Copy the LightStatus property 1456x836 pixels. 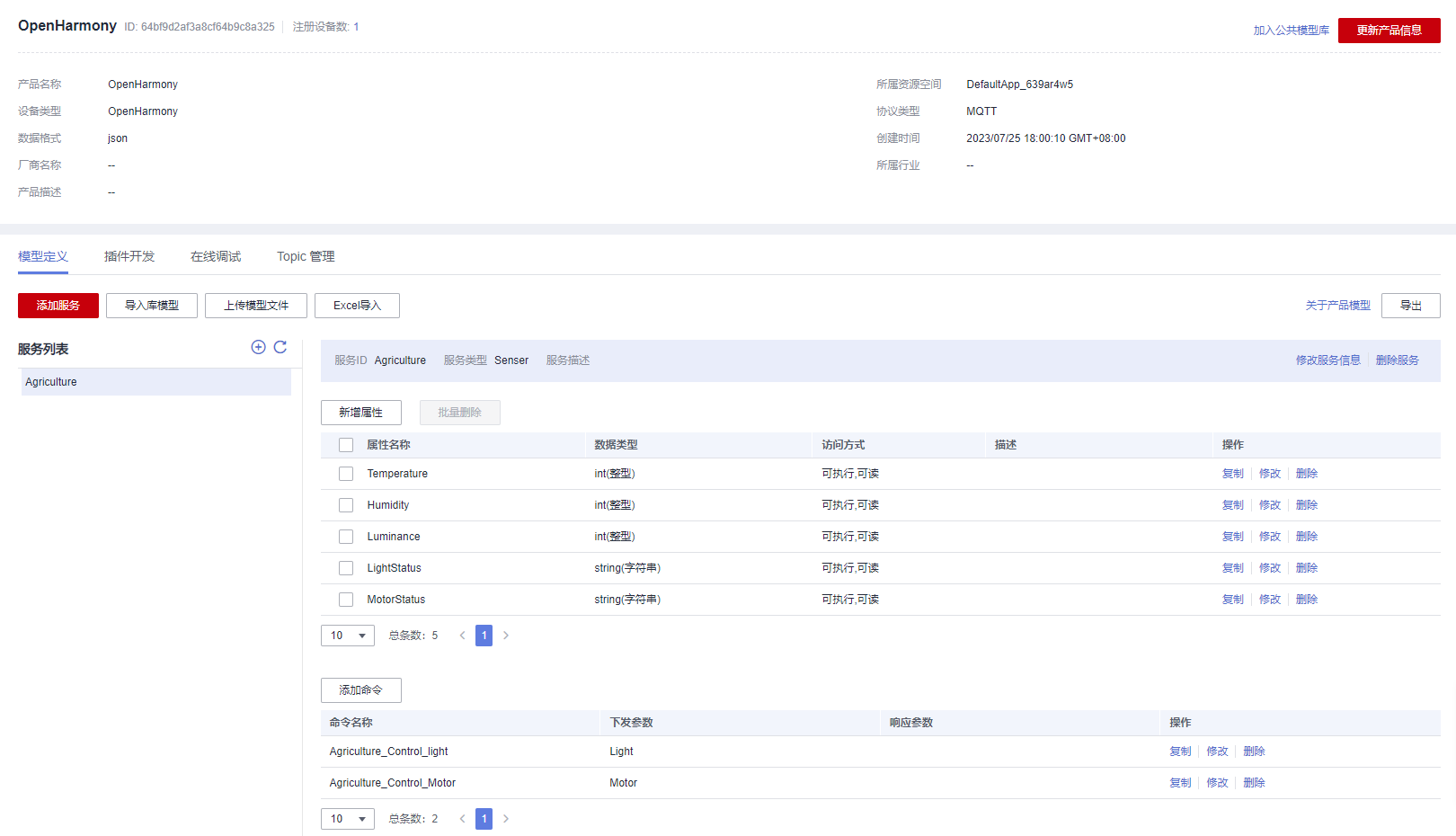[x=1233, y=568]
